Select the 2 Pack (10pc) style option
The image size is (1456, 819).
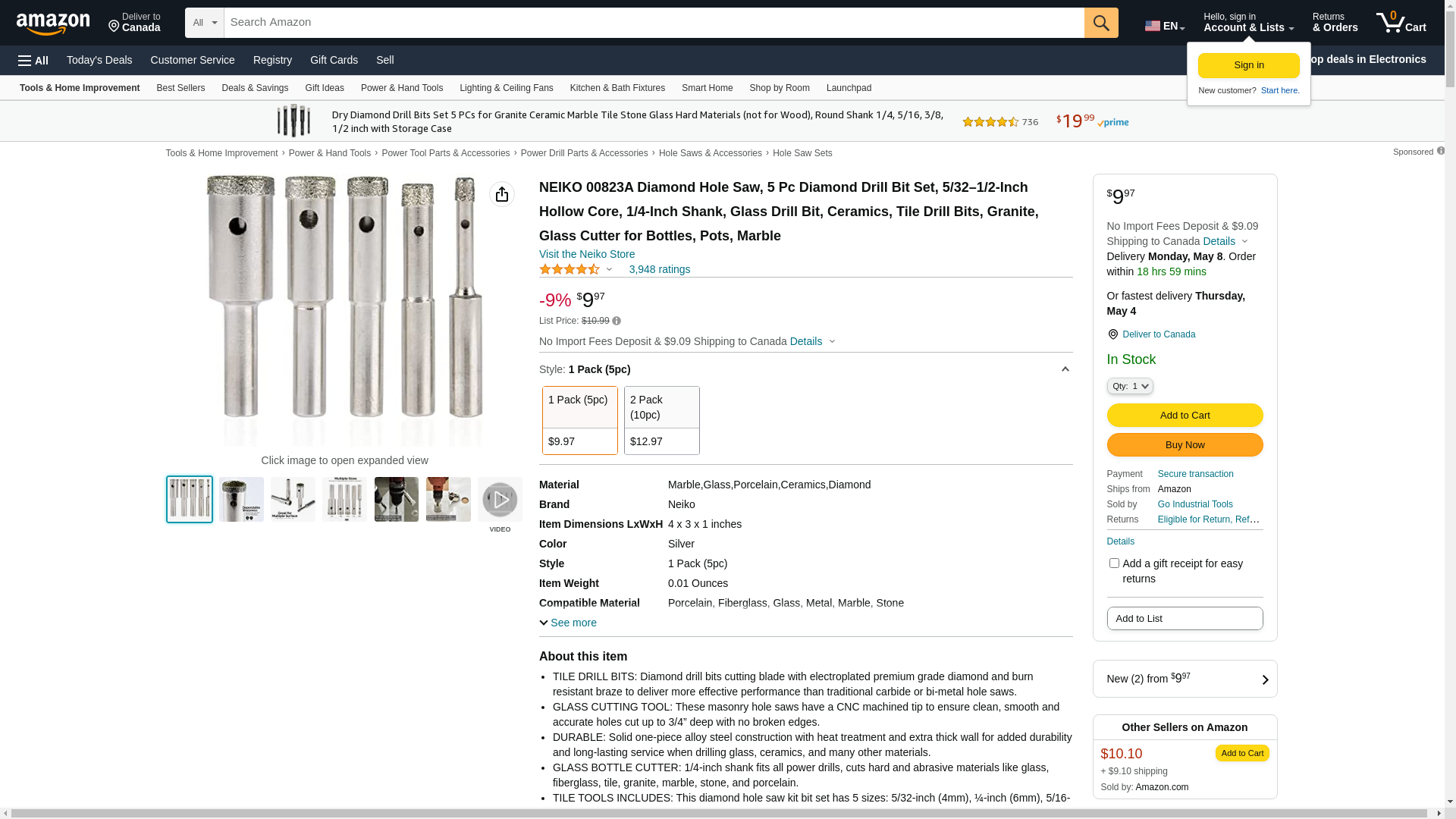coord(661,420)
